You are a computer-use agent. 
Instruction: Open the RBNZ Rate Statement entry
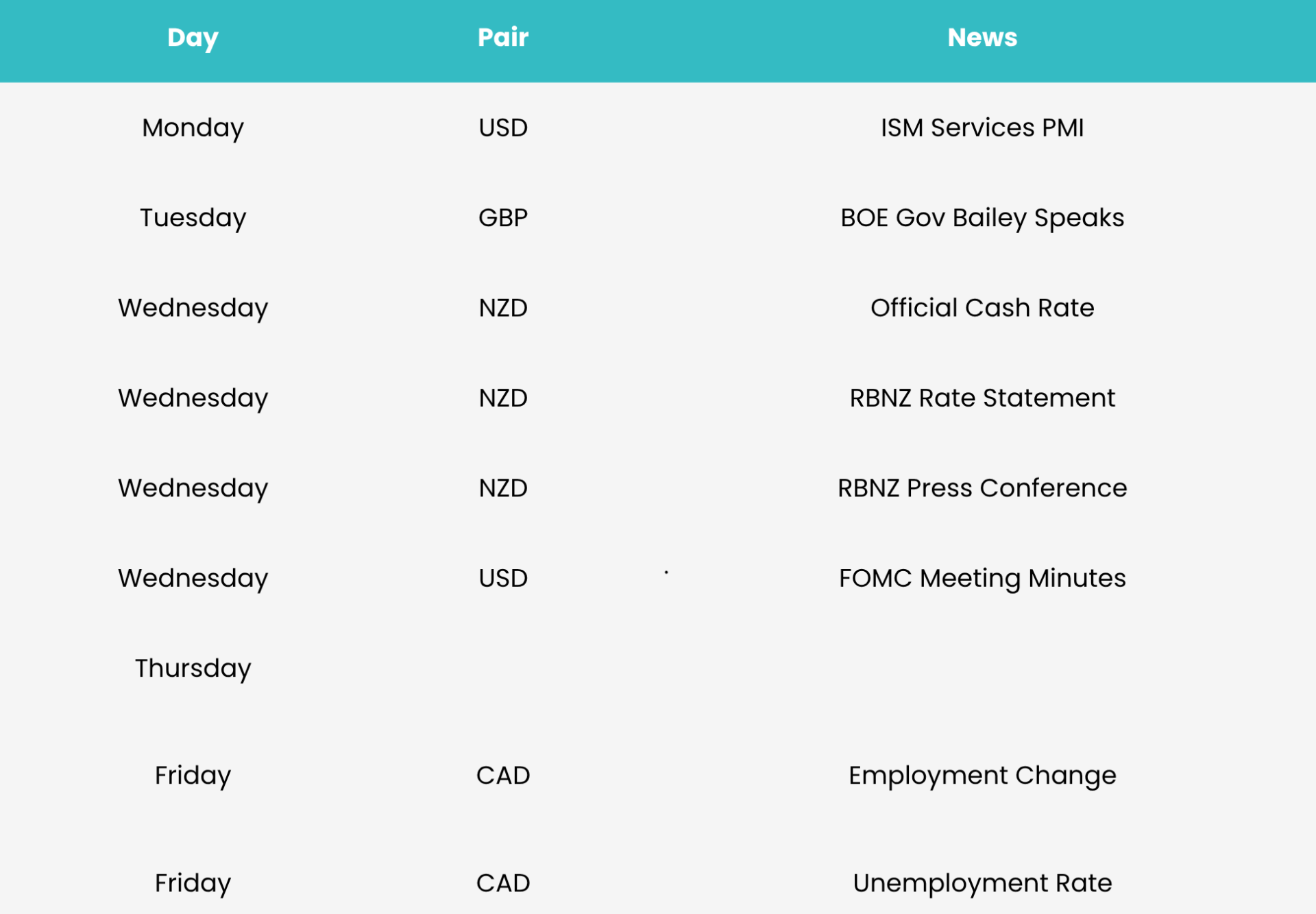pos(982,398)
